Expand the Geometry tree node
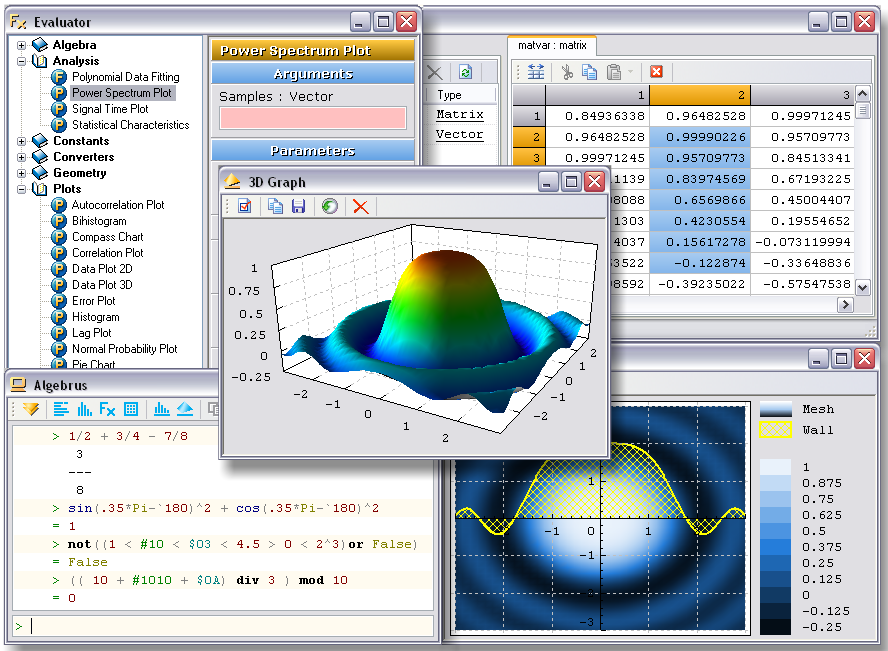This screenshot has width=888, height=651. [21, 173]
